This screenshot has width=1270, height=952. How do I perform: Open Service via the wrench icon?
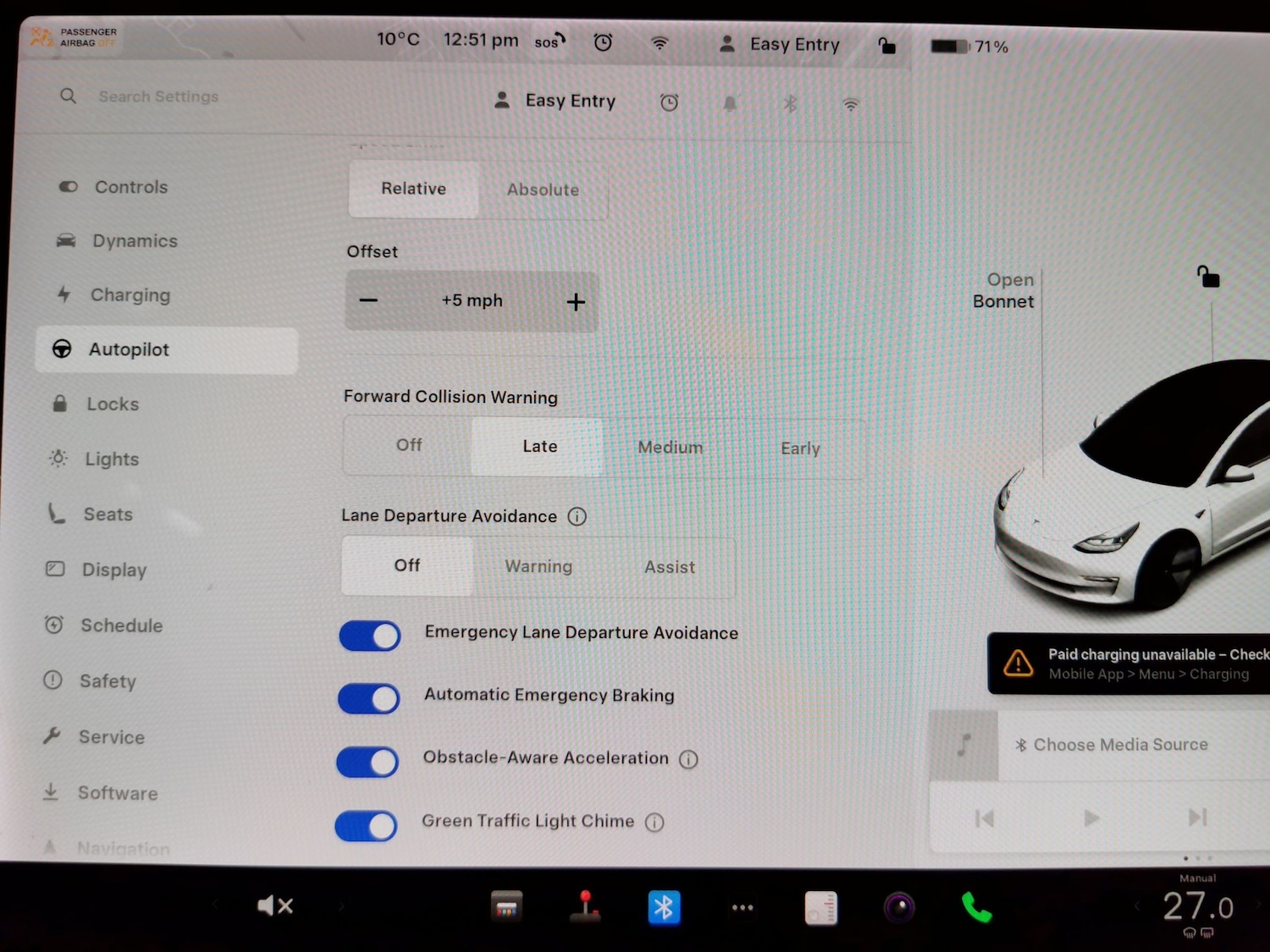point(52,735)
